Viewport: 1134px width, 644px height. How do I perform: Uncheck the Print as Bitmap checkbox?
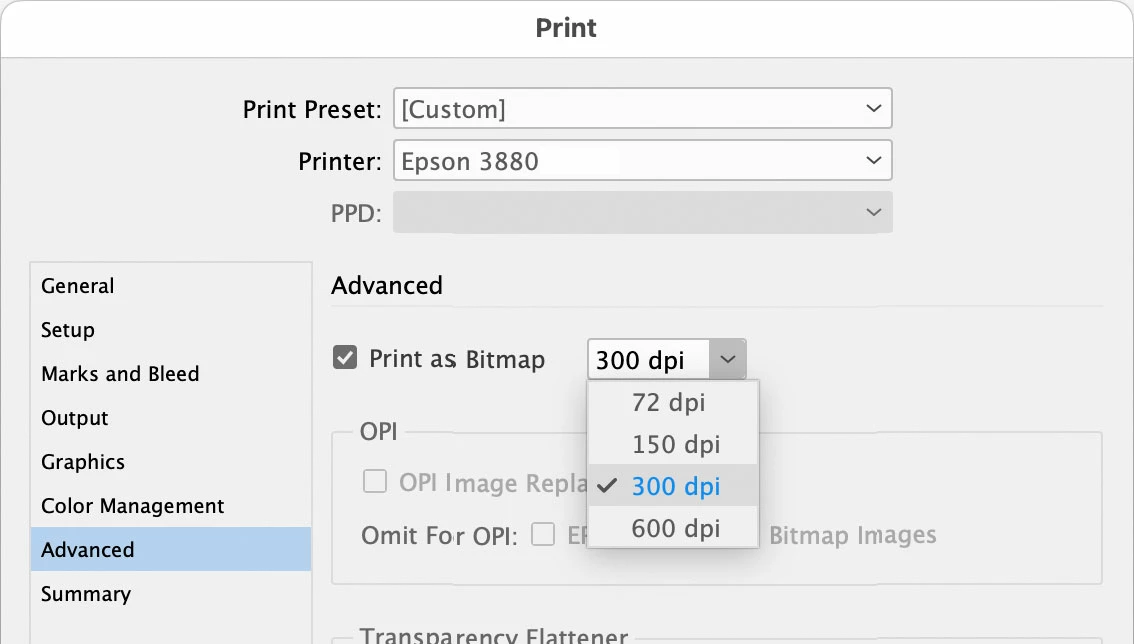point(345,357)
